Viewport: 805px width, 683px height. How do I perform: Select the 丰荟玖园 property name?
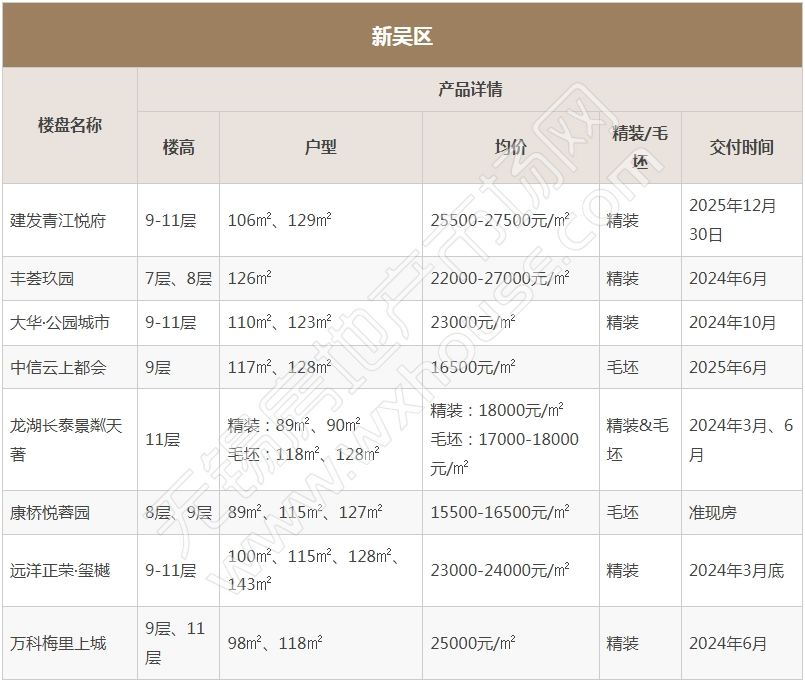pos(42,278)
